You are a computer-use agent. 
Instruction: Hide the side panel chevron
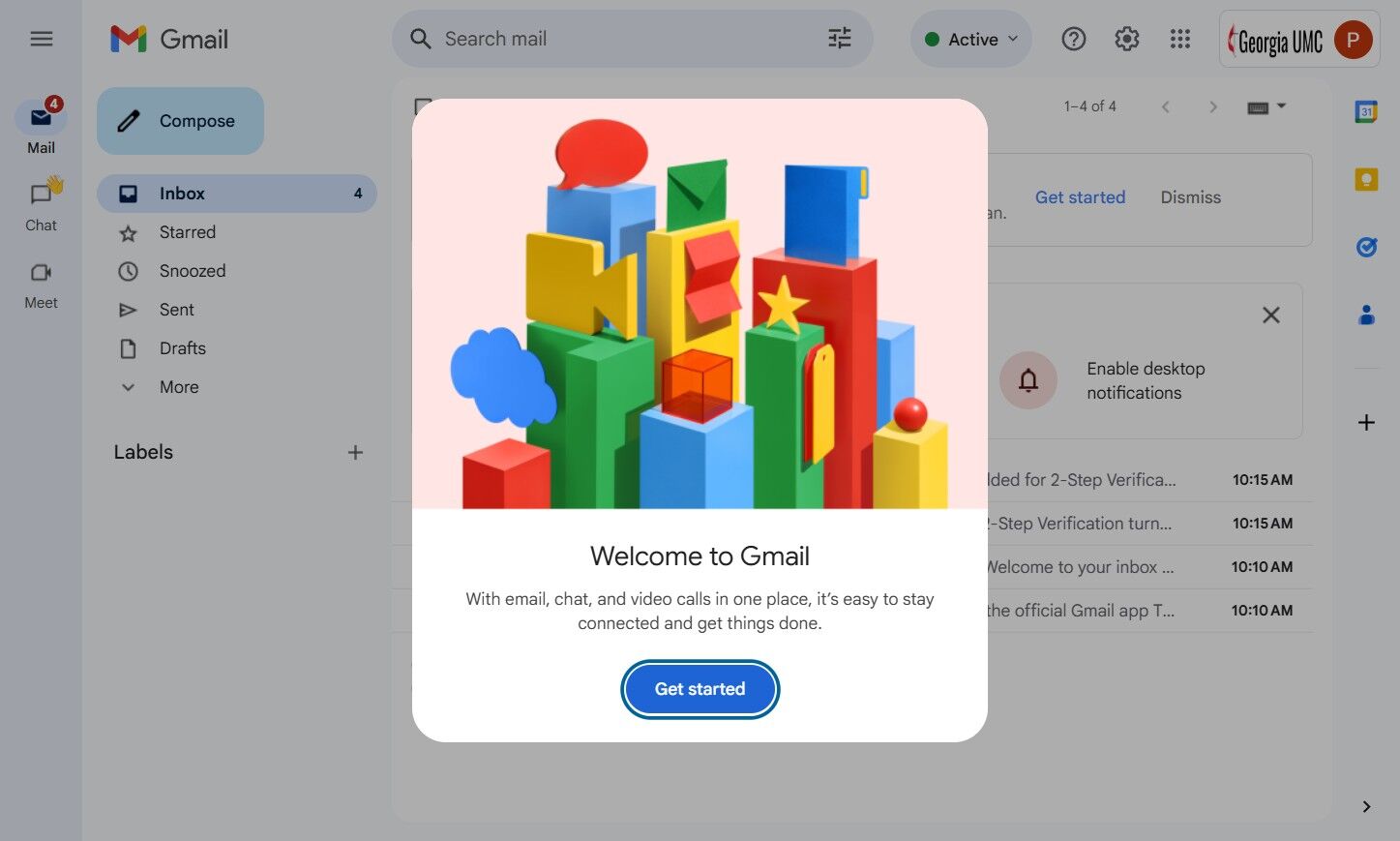click(1366, 806)
